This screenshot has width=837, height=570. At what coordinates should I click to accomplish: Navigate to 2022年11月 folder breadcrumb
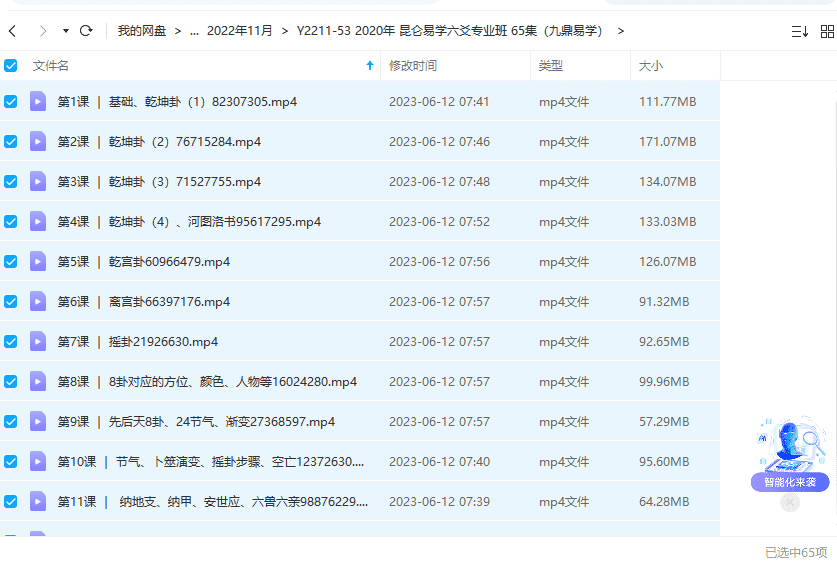239,31
